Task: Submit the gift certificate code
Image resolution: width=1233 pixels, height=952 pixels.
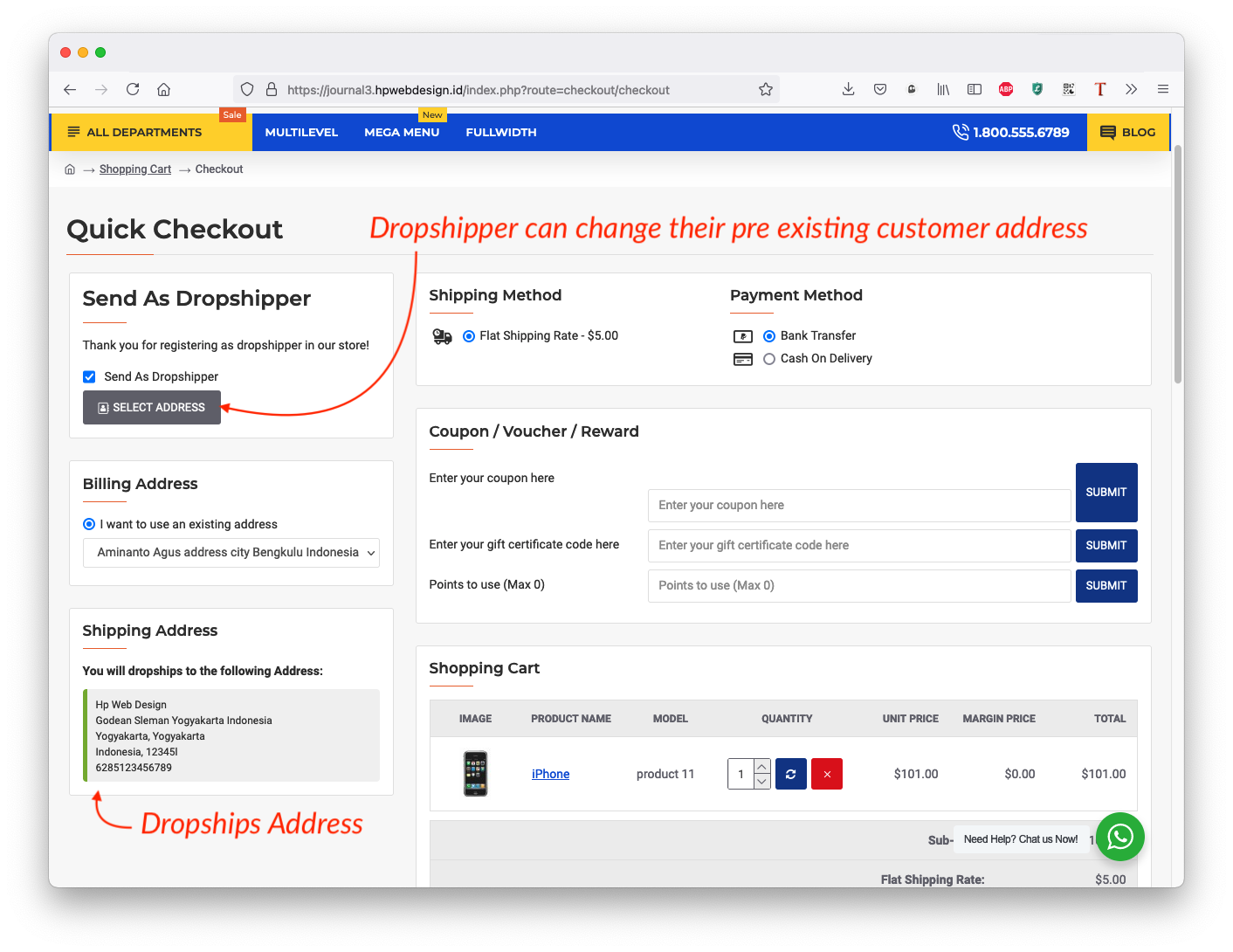Action: [x=1106, y=546]
